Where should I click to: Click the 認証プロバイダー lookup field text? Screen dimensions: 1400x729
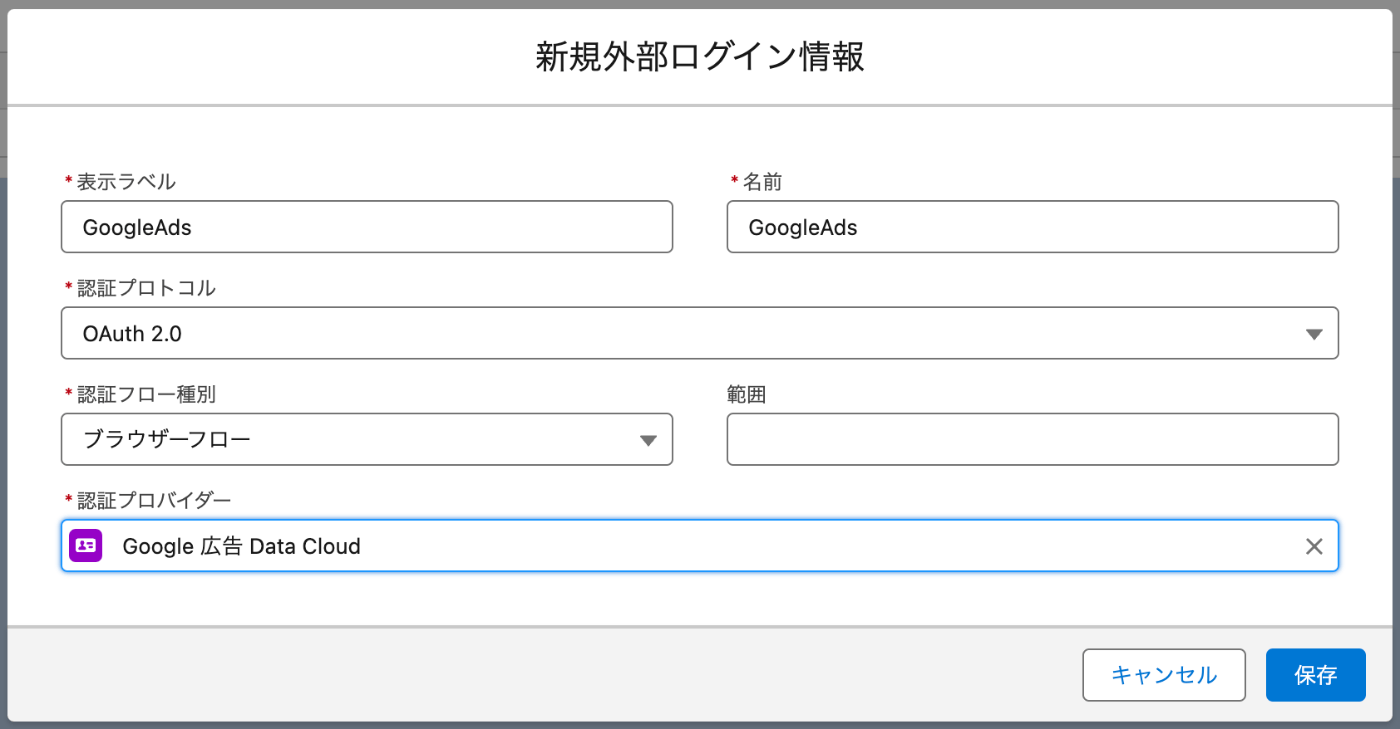(x=241, y=547)
